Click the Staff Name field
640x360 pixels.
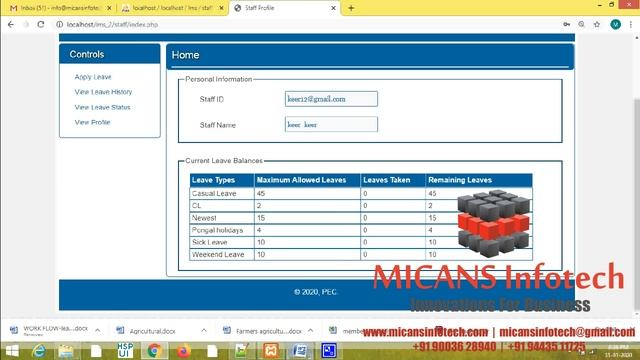(331, 124)
